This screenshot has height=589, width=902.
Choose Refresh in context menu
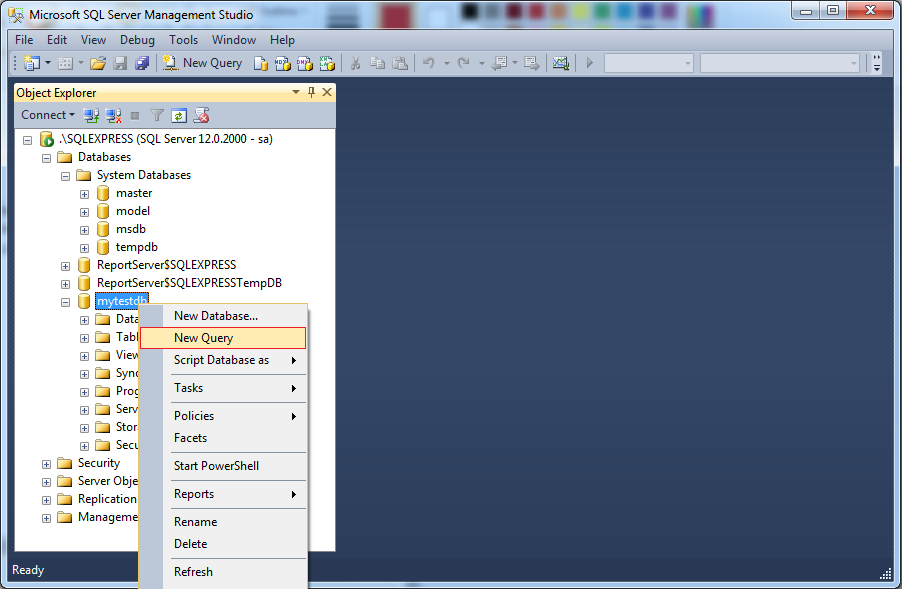(x=223, y=572)
